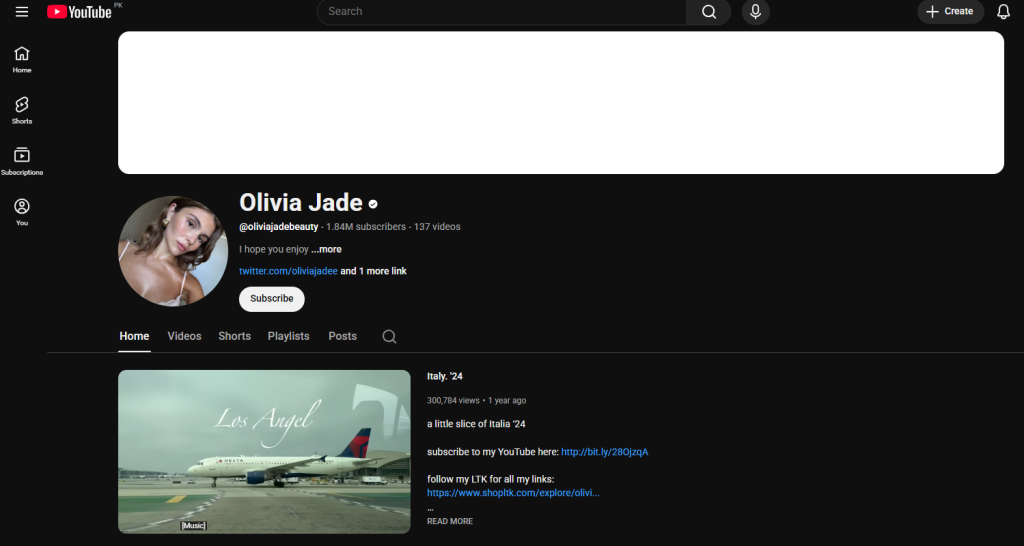
Task: Go to Home in sidebar
Action: pyautogui.click(x=22, y=60)
